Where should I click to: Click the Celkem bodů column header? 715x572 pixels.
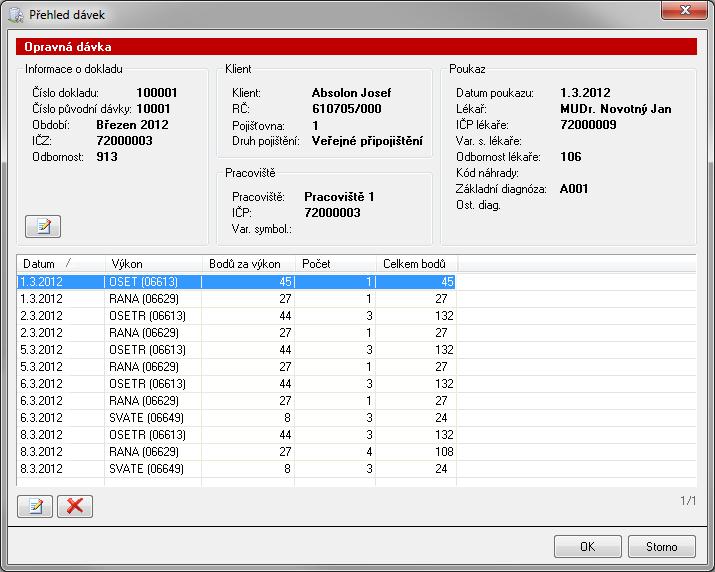417,264
